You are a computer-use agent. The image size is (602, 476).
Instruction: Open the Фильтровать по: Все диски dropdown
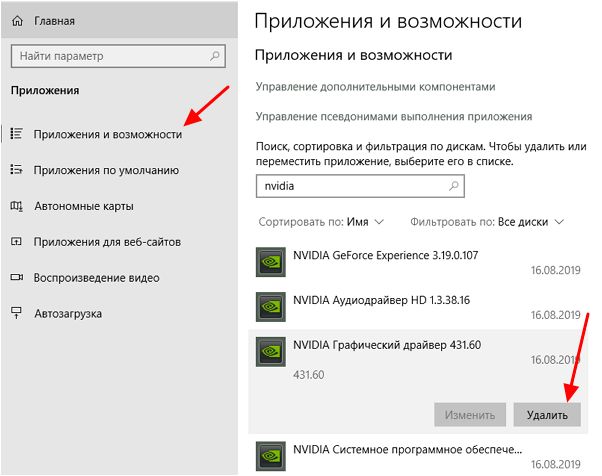pyautogui.click(x=487, y=222)
